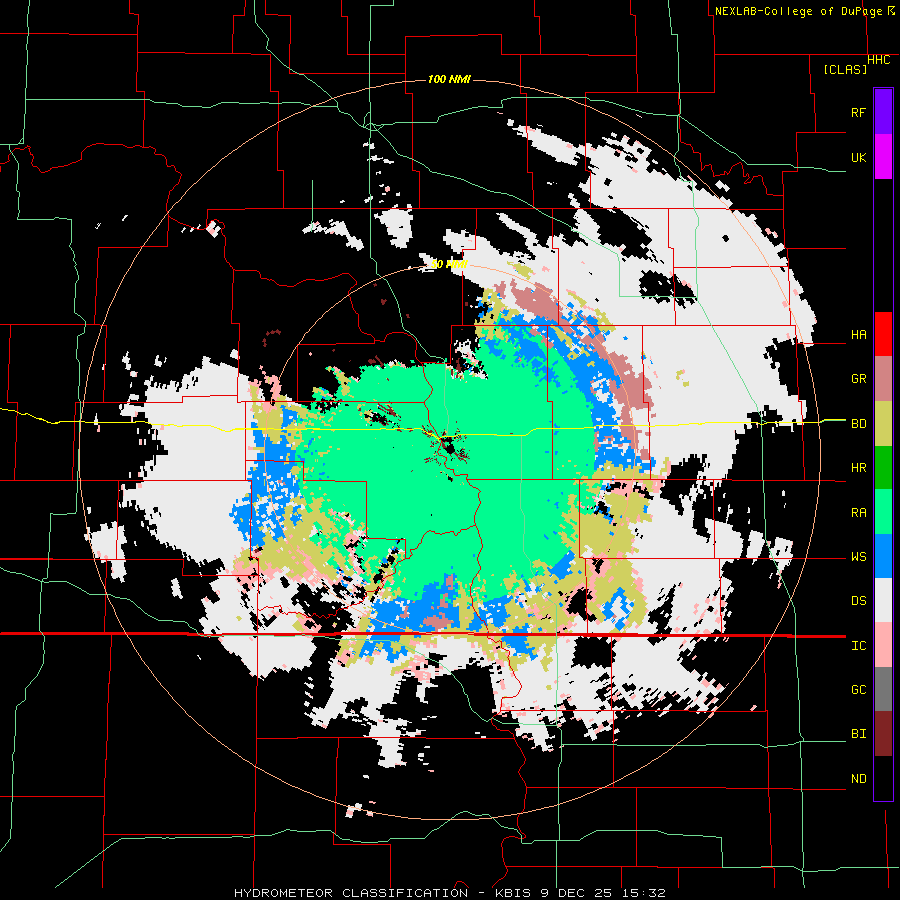This screenshot has height=900, width=900.
Task: Click the WS legend label
Action: [858, 557]
